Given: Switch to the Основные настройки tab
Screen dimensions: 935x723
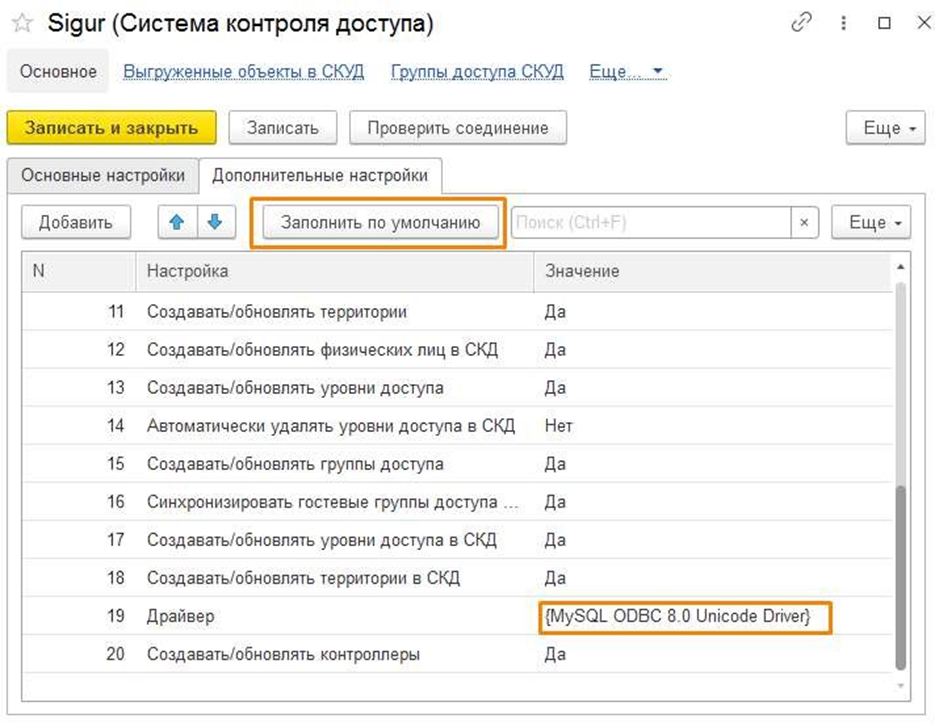Looking at the screenshot, I should (103, 176).
